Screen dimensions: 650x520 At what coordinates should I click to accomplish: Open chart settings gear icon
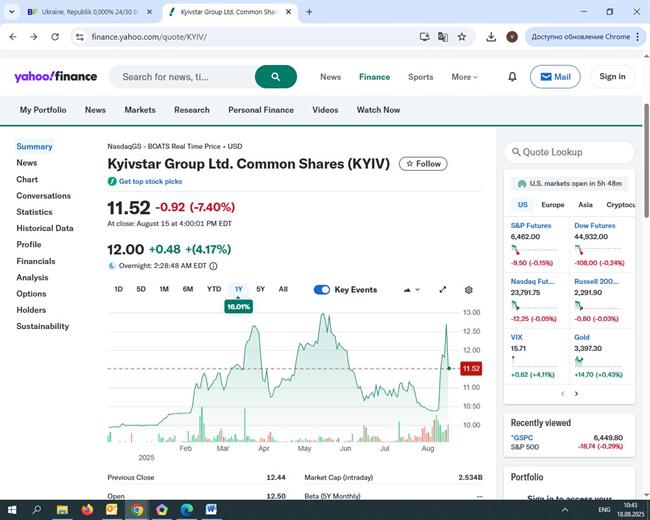(x=468, y=290)
